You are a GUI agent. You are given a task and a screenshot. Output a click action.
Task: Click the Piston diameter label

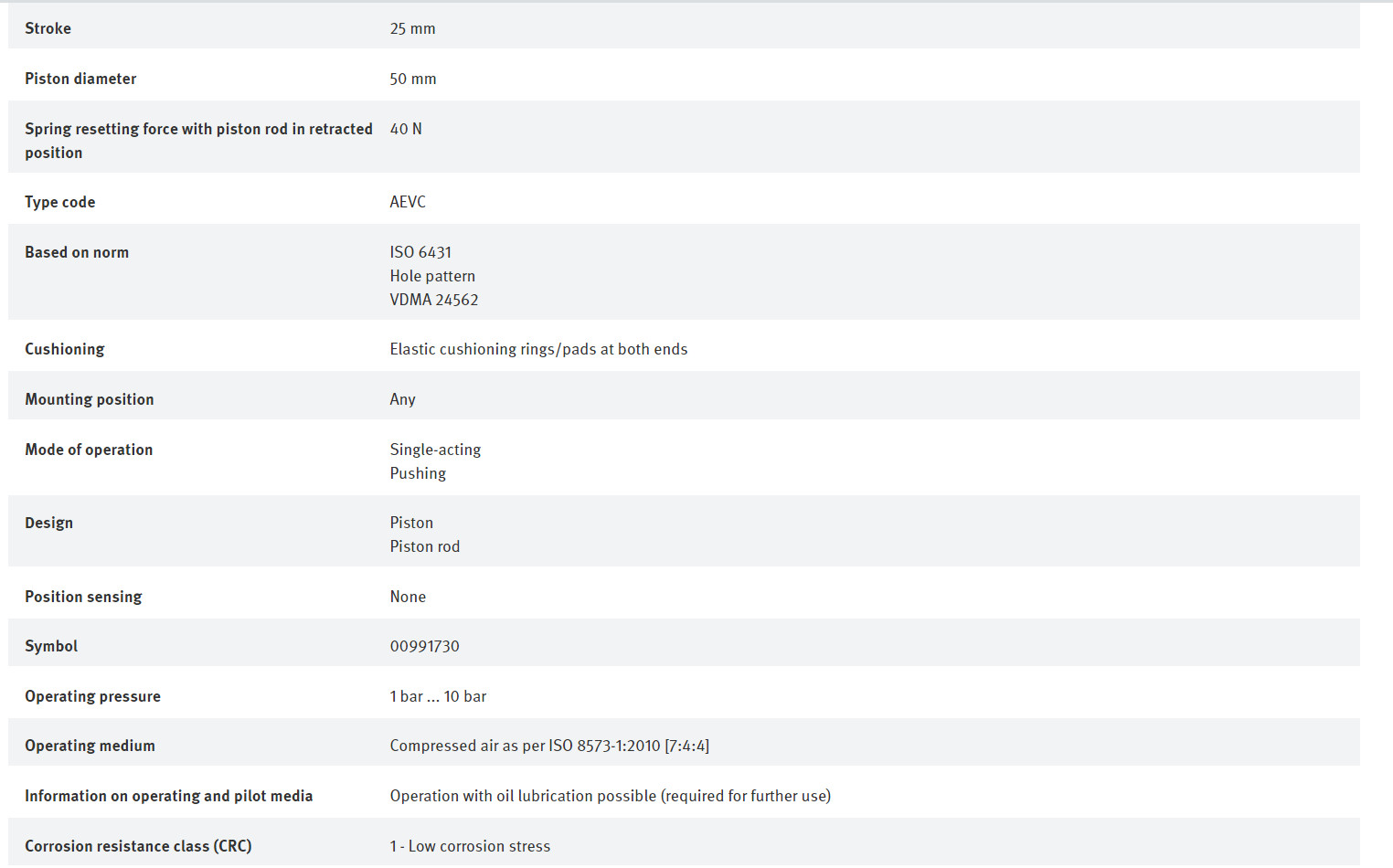[80, 79]
